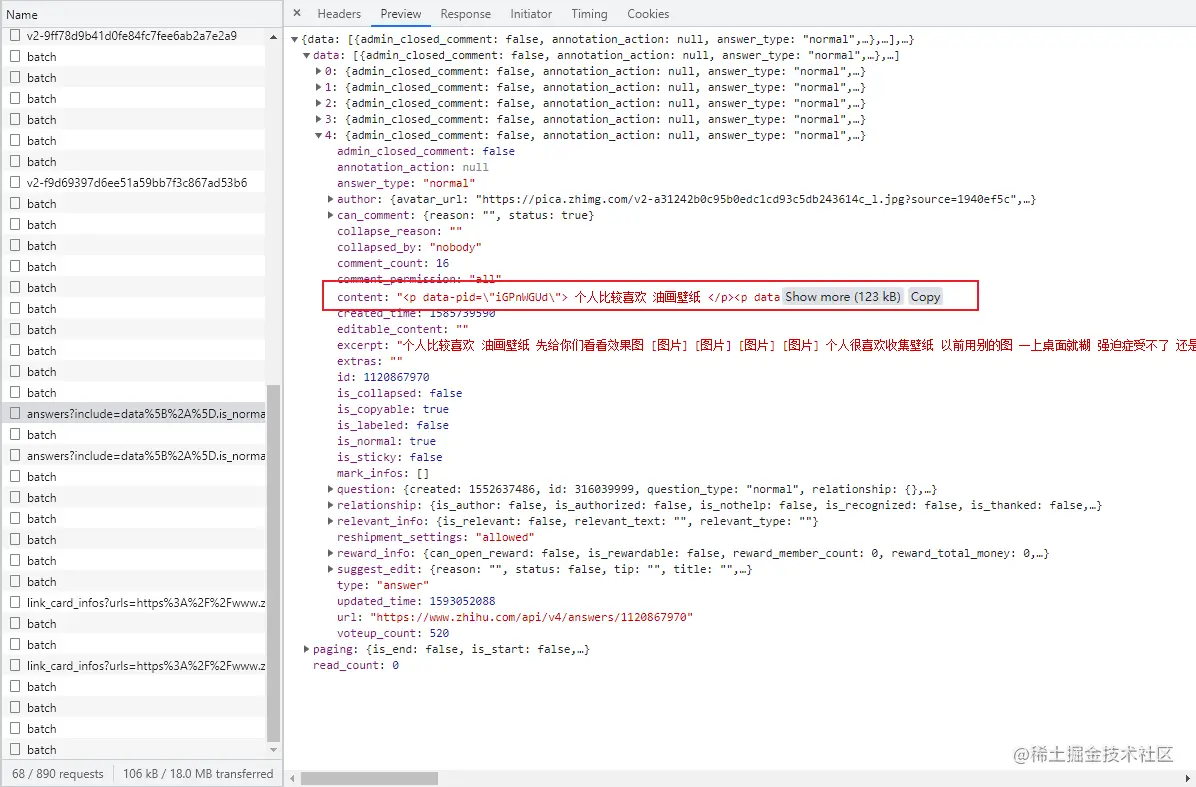Tick checkbox of second link_card_infos request

pos(14,665)
